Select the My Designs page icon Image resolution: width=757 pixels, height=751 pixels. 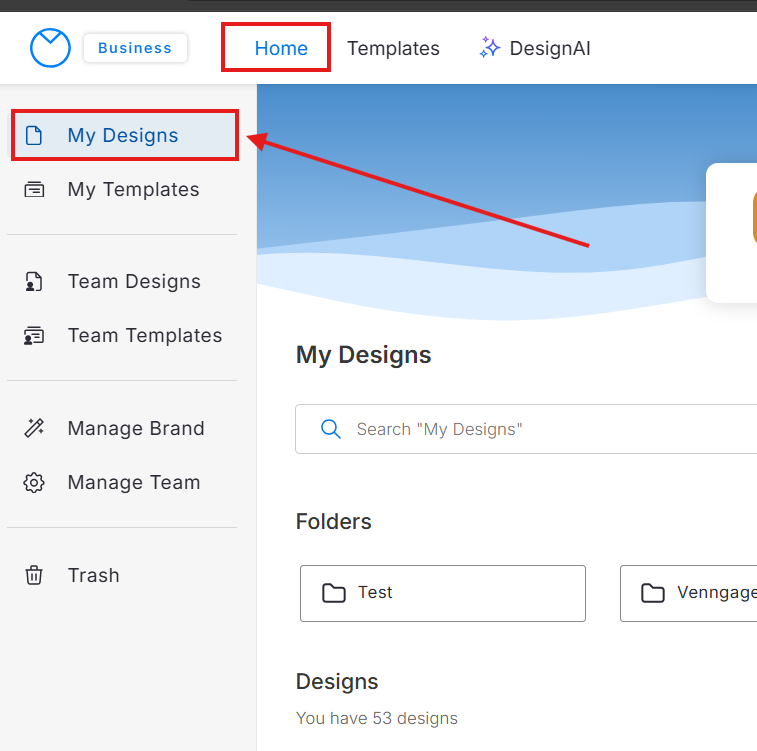pyautogui.click(x=34, y=136)
